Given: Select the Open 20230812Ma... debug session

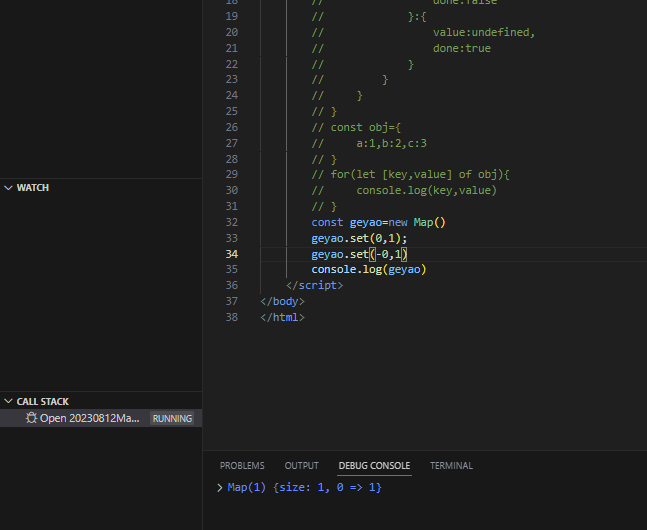Looking at the screenshot, I should pos(90,418).
